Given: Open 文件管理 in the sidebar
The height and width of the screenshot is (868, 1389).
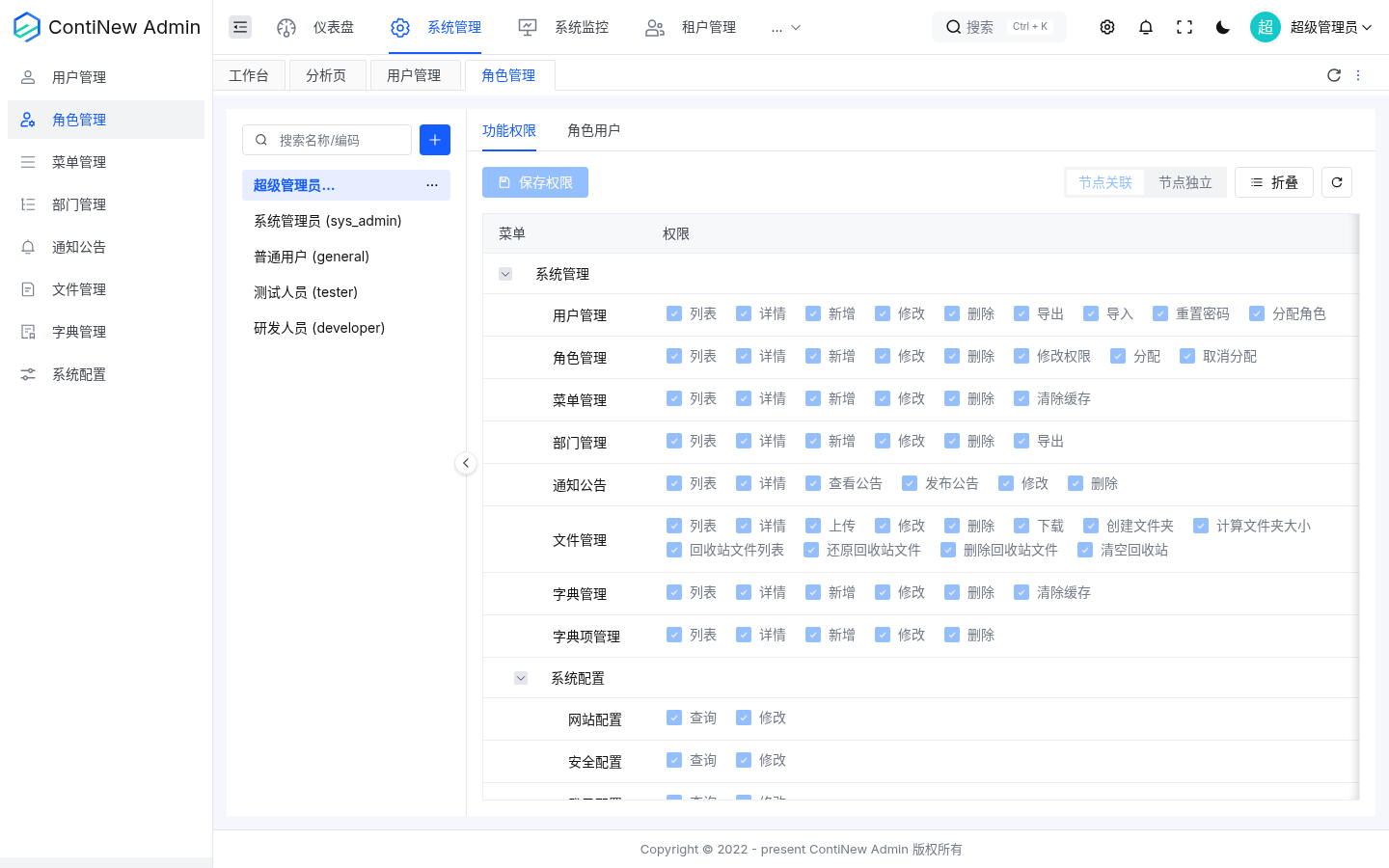Looking at the screenshot, I should tap(106, 289).
